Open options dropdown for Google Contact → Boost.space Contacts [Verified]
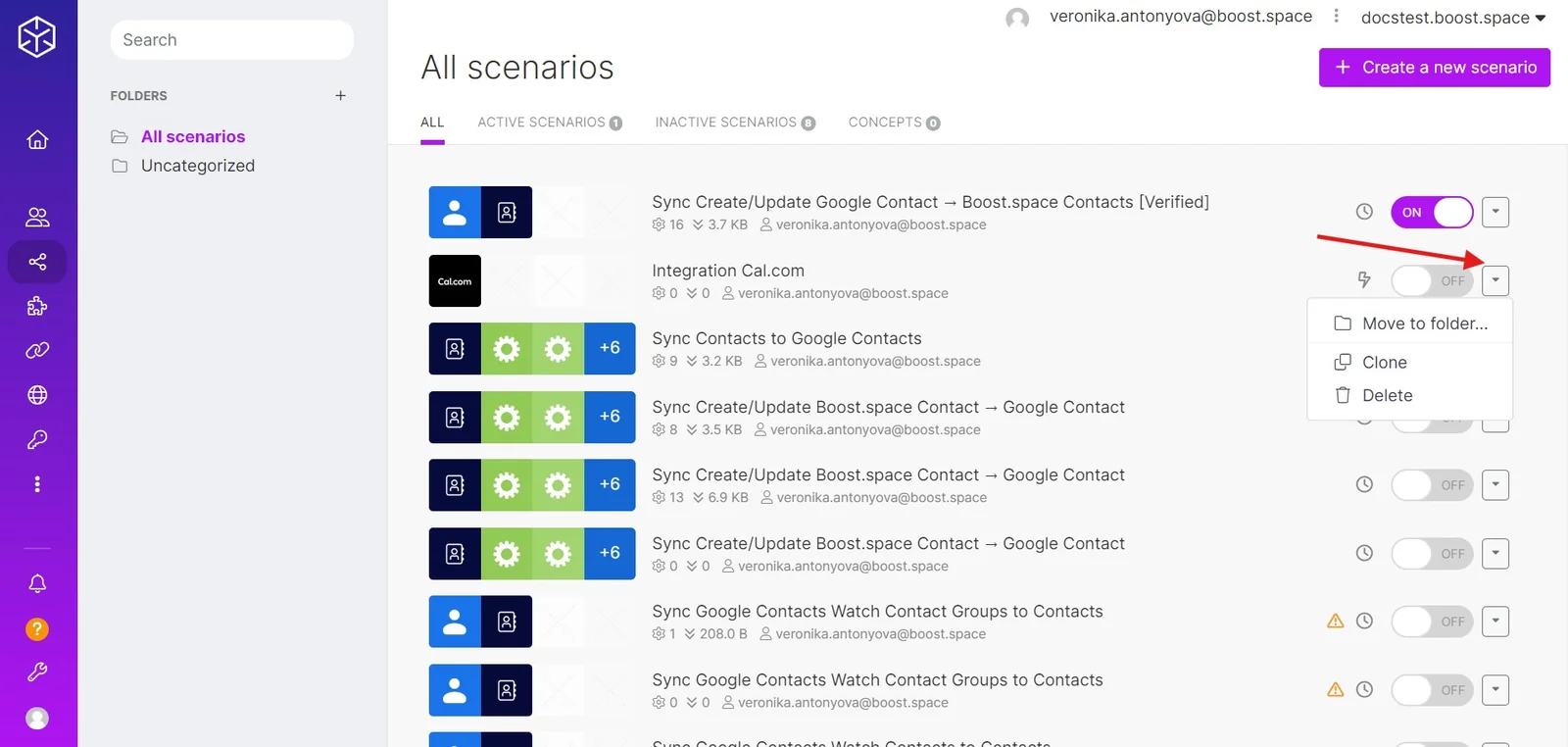This screenshot has height=747, width=1568. tap(1495, 212)
